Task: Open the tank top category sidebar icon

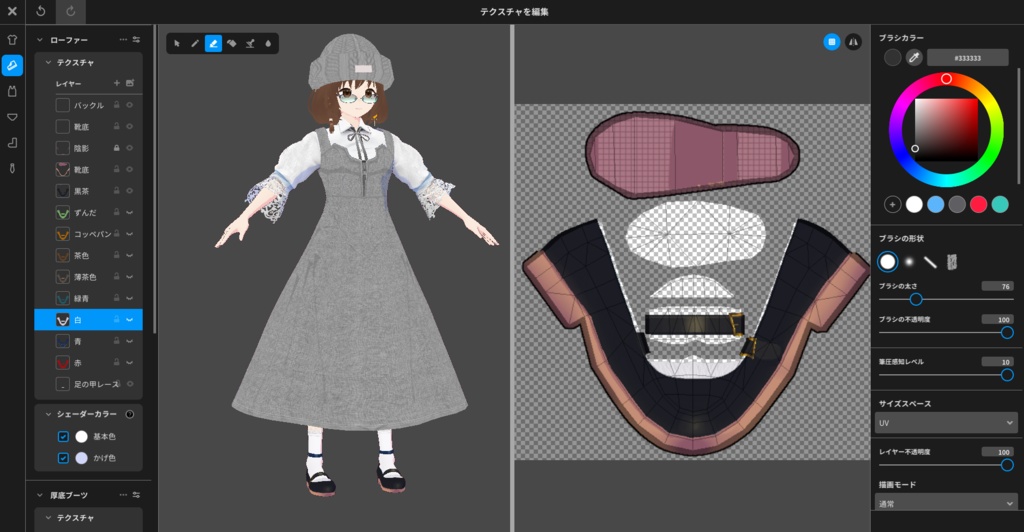Action: (x=12, y=91)
